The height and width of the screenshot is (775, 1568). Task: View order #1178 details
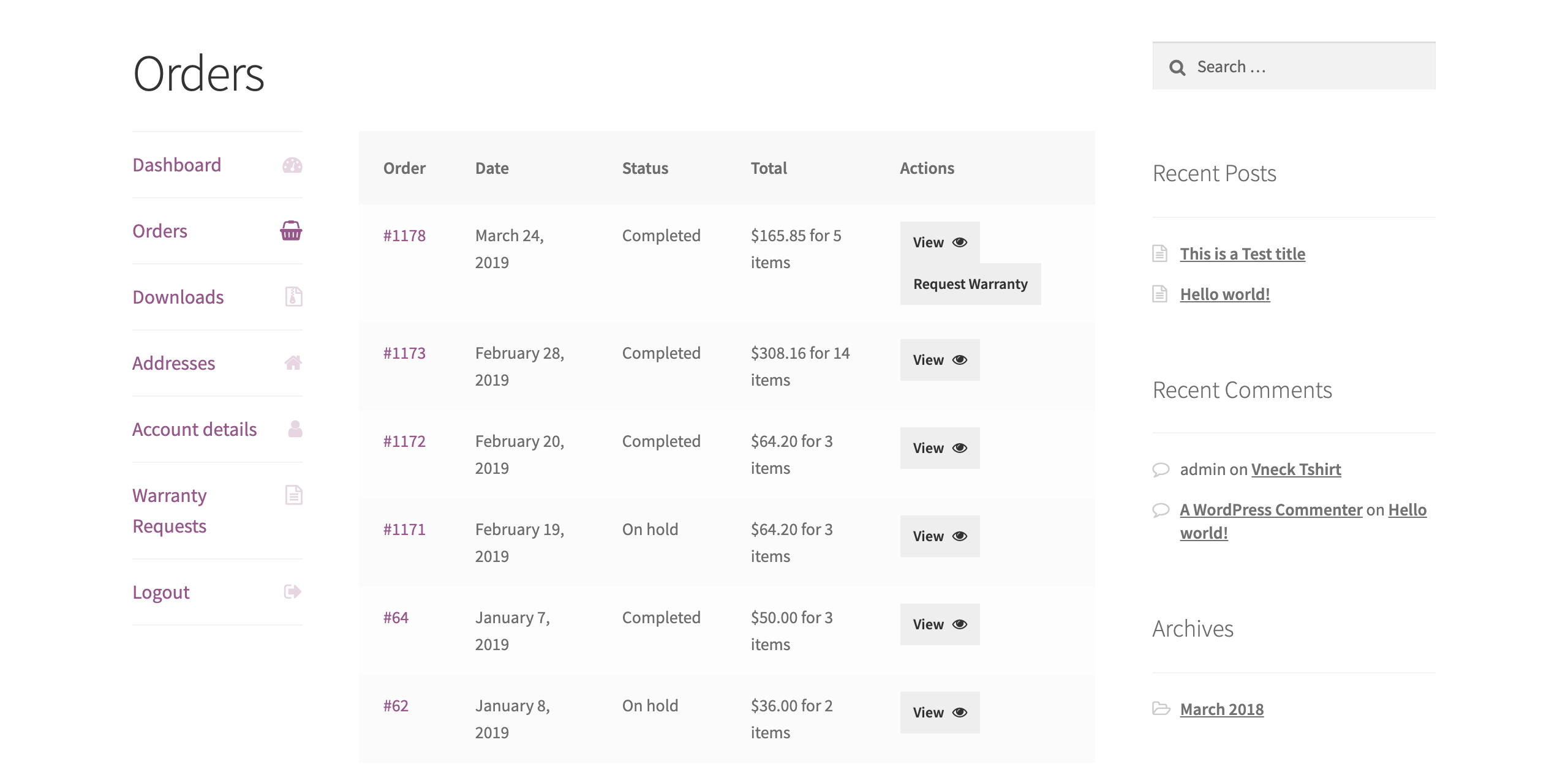point(939,242)
